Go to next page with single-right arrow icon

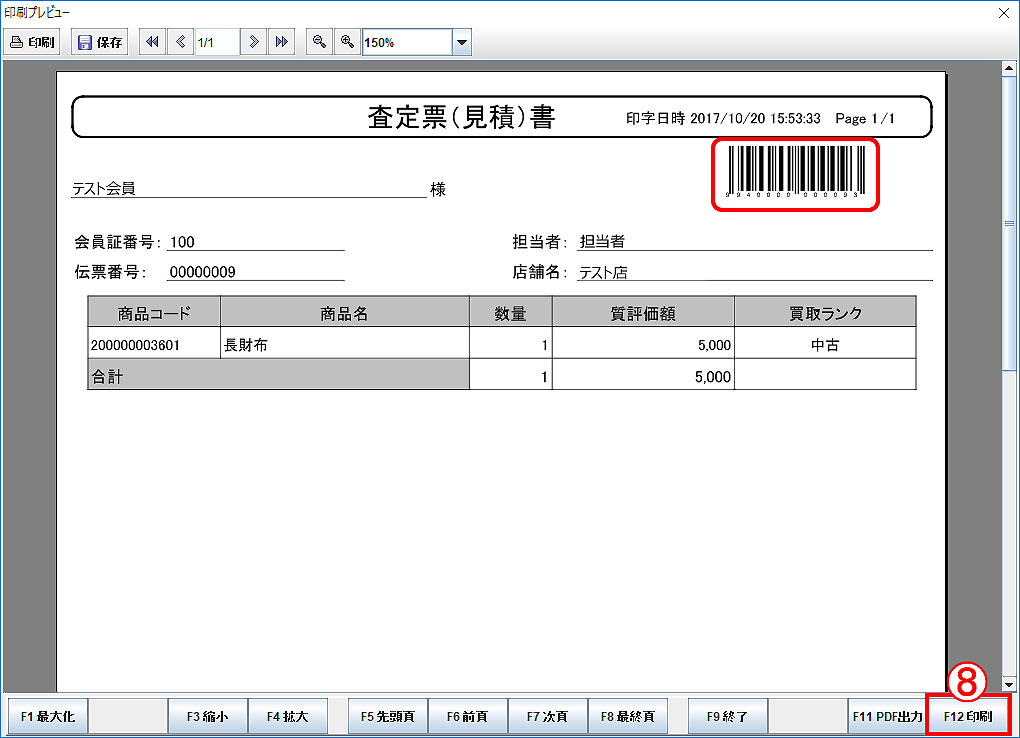coord(254,42)
